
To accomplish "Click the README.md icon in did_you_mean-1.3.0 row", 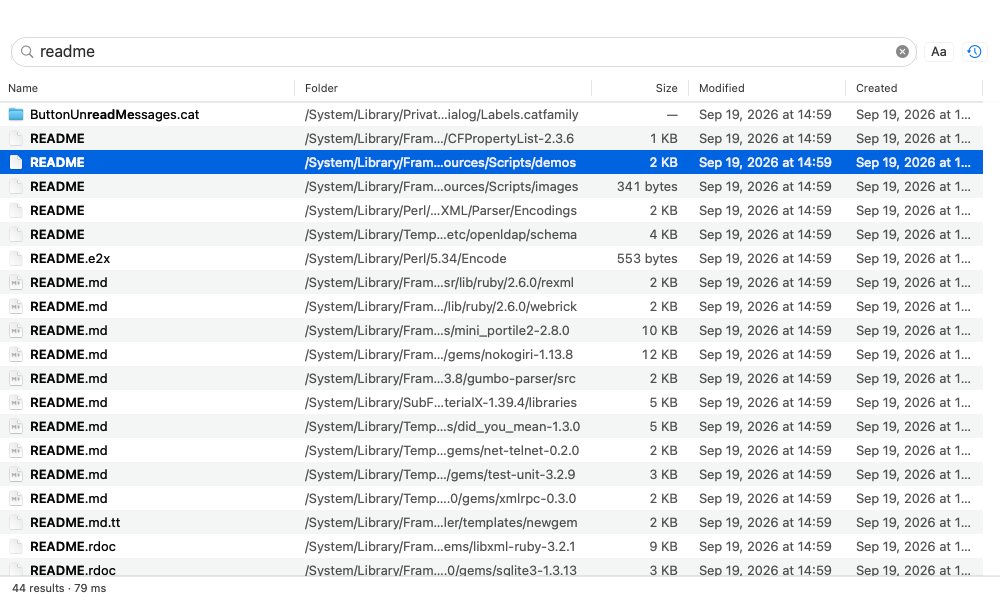I will click(x=16, y=427).
